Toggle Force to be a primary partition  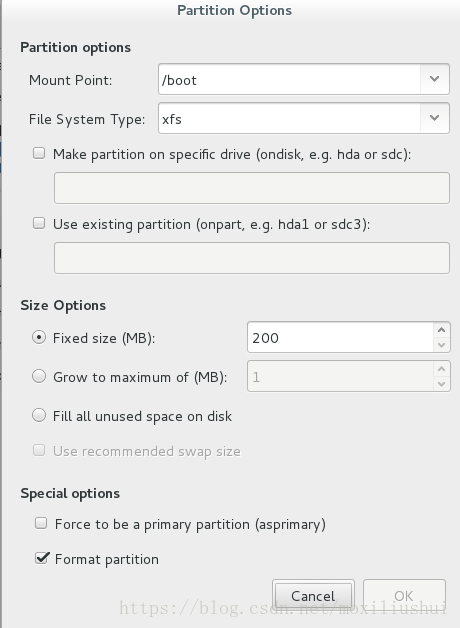click(41, 523)
